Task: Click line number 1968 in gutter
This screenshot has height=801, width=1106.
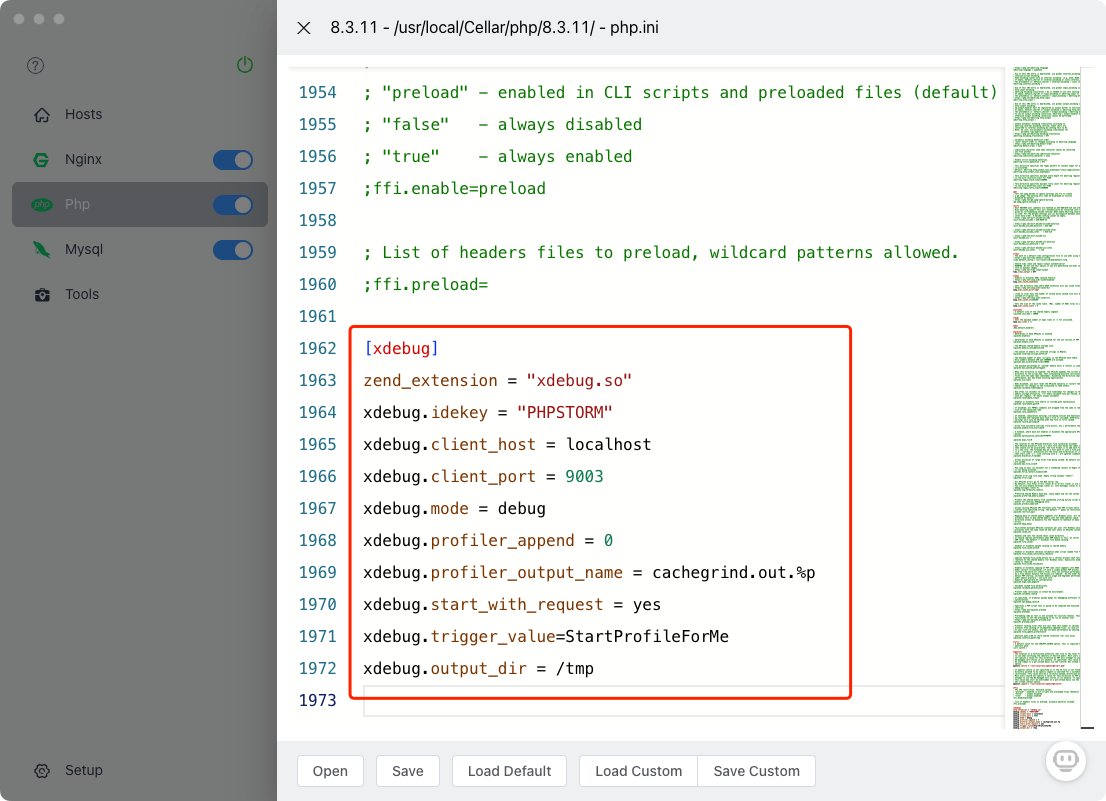Action: [x=317, y=541]
